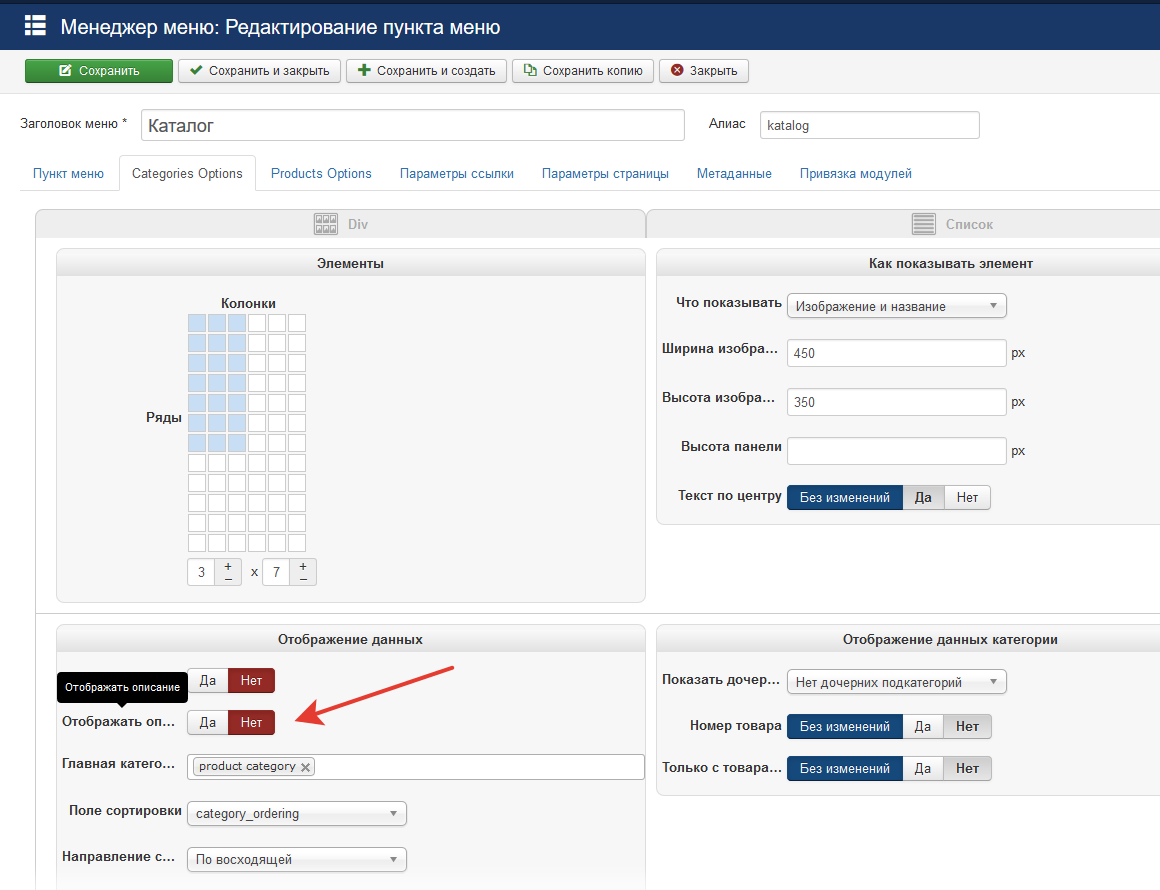Click Сохранить копию button
This screenshot has width=1160, height=890.
583,71
